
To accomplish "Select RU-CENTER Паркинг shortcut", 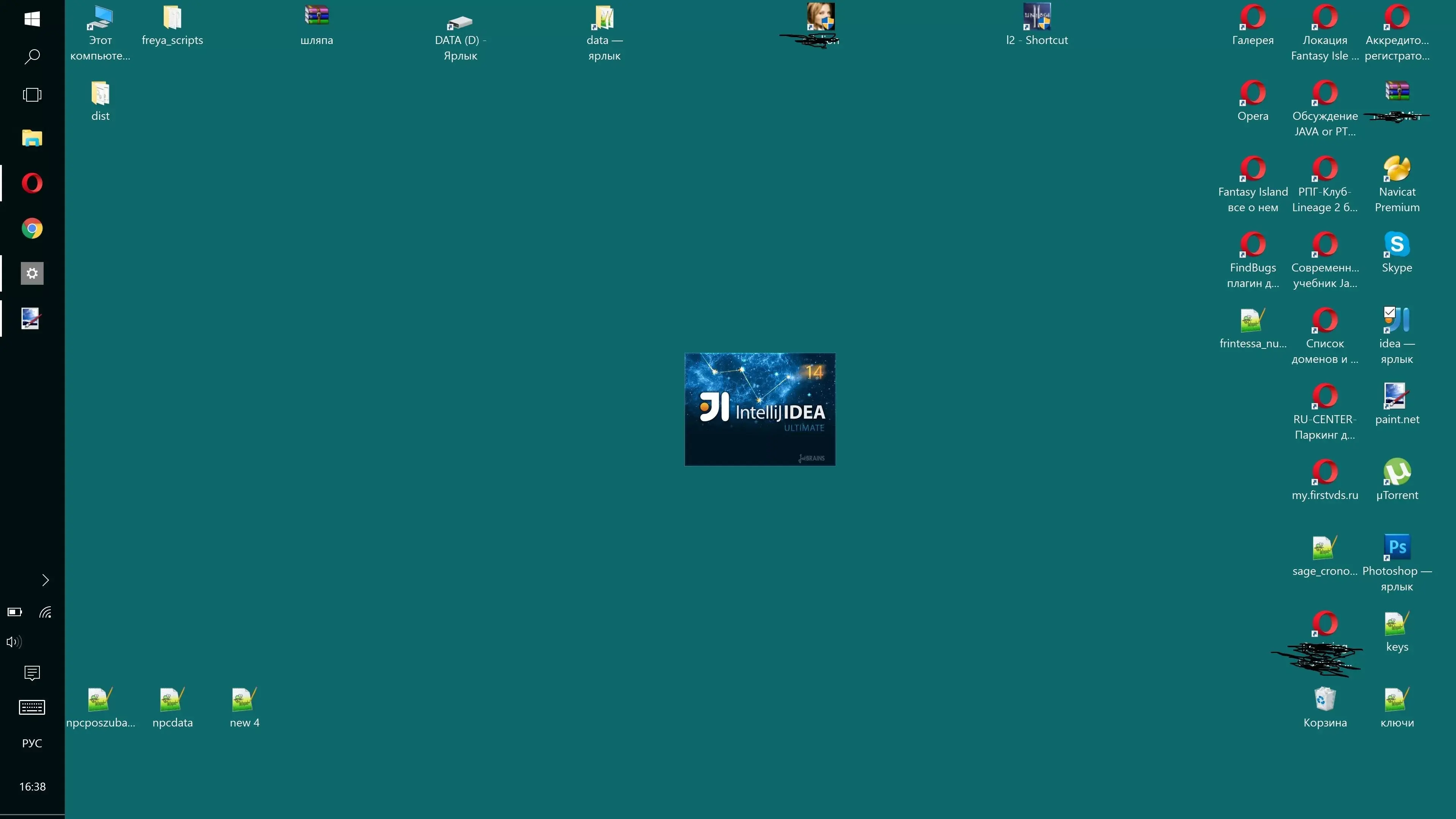I will (x=1325, y=411).
